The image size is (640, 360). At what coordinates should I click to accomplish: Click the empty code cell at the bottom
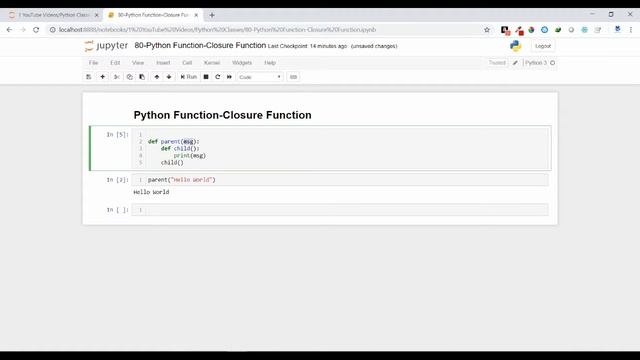pyautogui.click(x=340, y=210)
